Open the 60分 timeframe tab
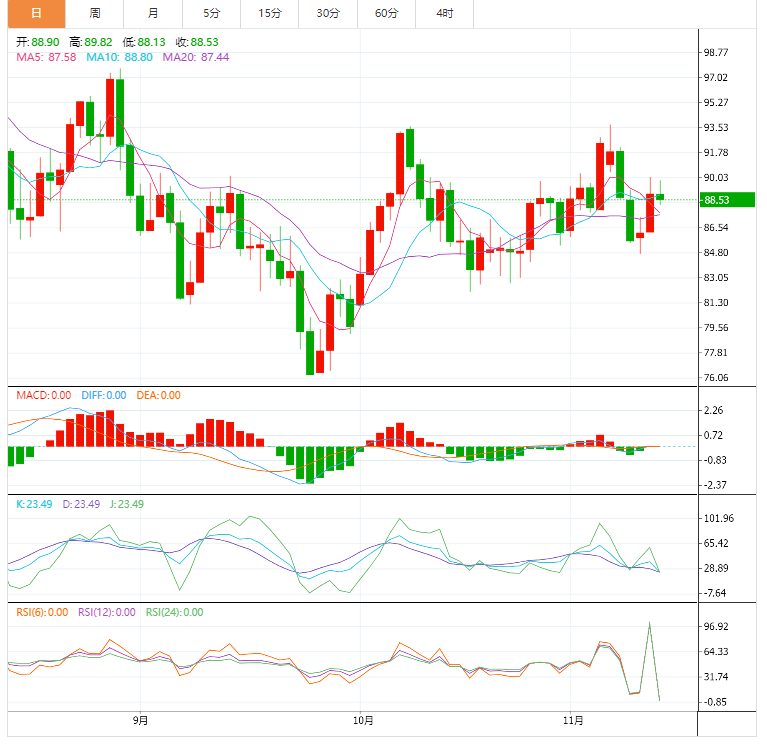 pos(386,13)
